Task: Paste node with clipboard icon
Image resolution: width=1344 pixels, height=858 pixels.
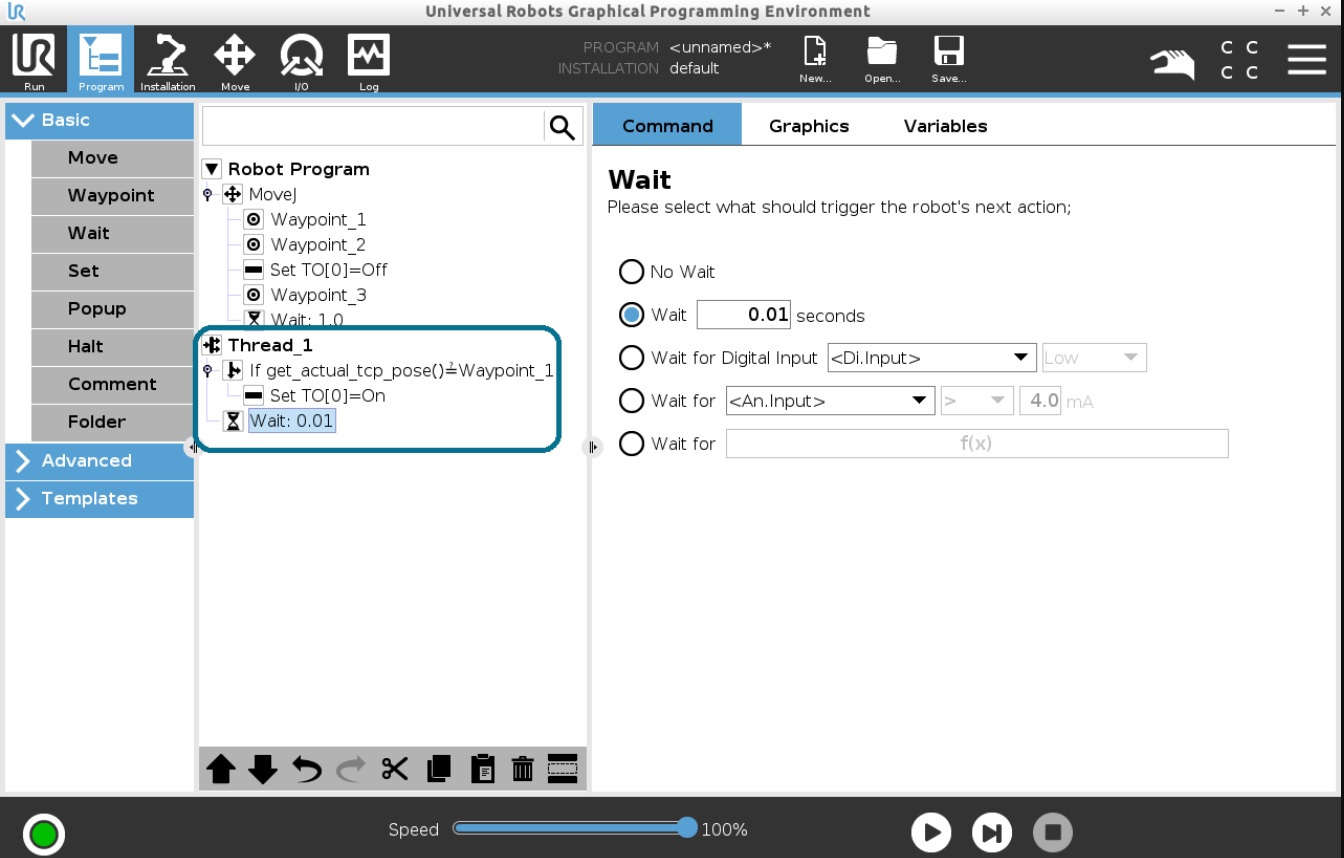Action: click(x=482, y=769)
